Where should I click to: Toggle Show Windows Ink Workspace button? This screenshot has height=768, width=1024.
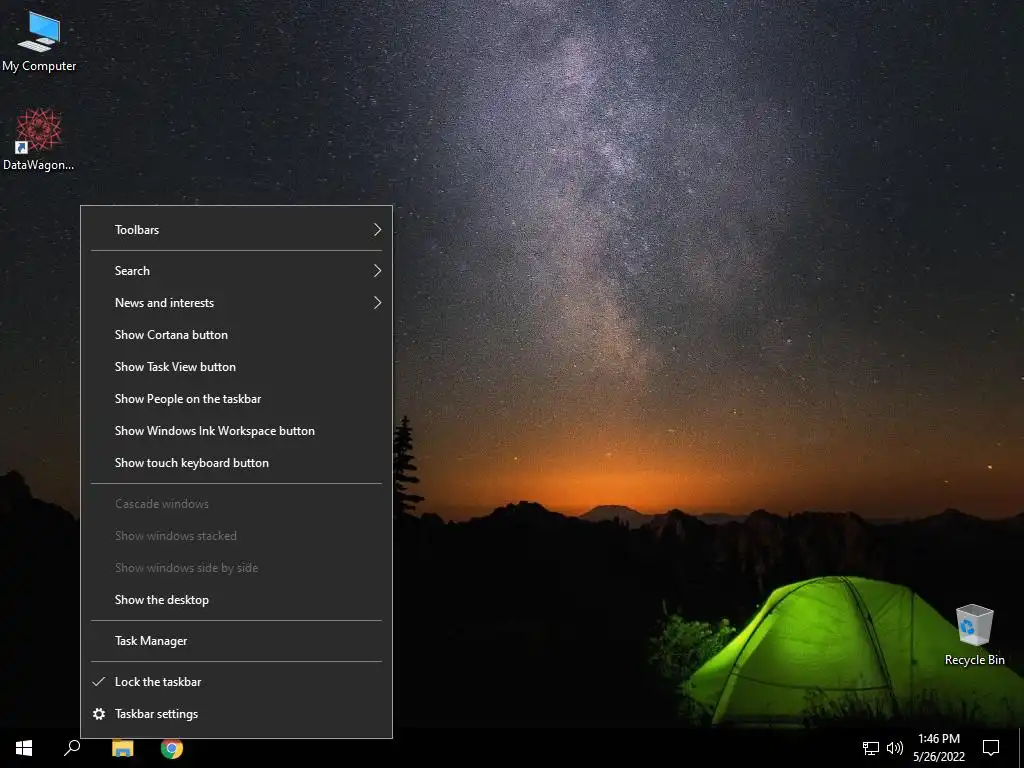coord(236,430)
